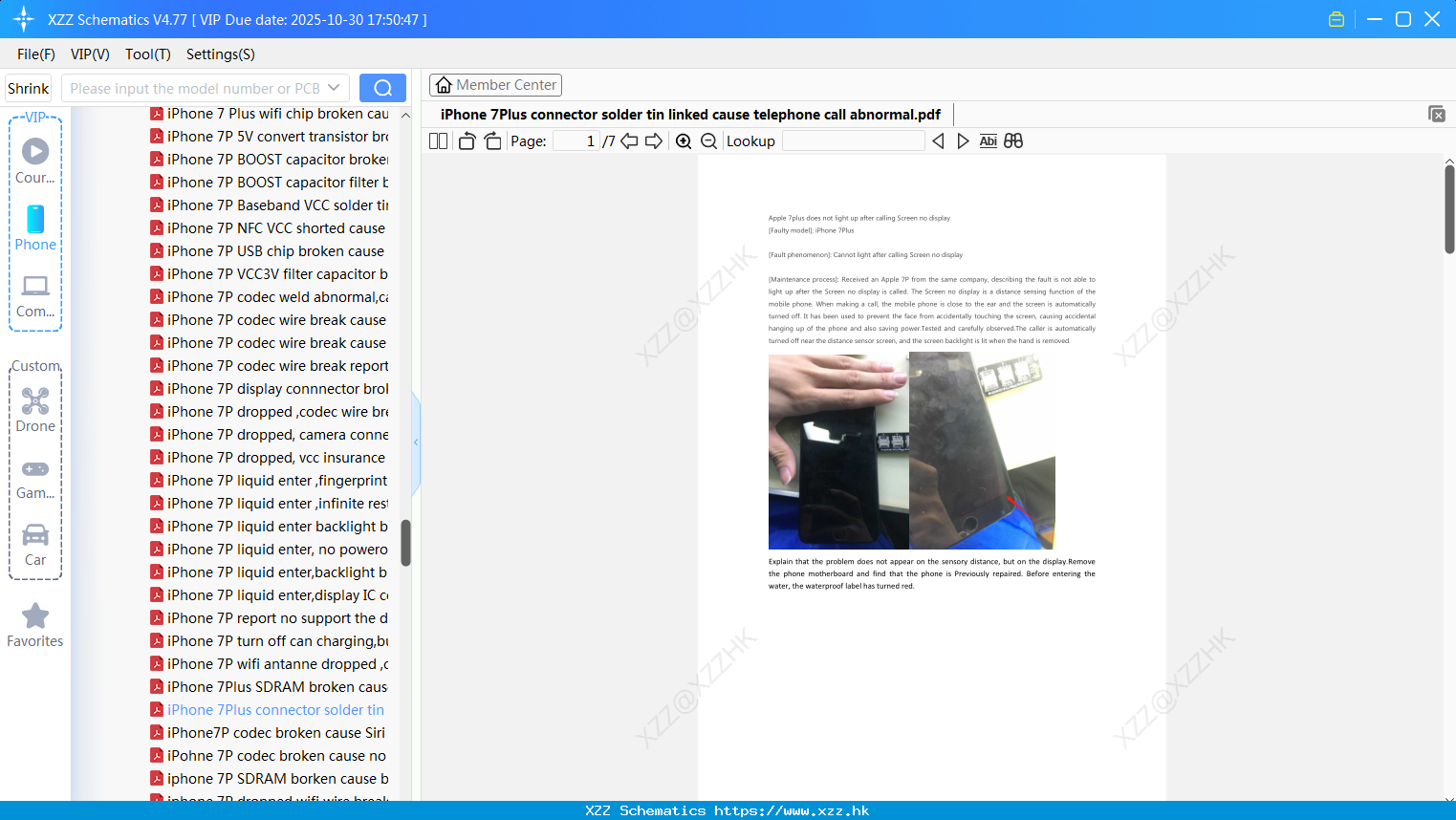Screen dimensions: 1456x820
Task: Open iPhone 7P 5V convert transistor file
Action: click(x=270, y=137)
